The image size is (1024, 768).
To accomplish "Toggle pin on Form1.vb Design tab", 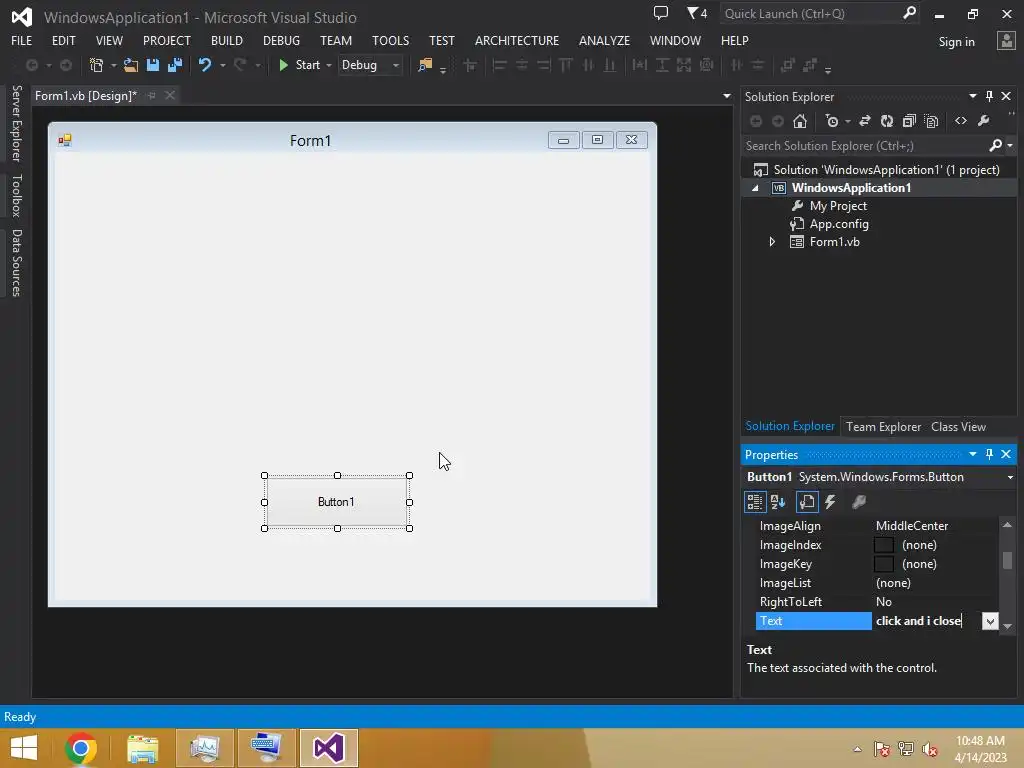I will 152,95.
